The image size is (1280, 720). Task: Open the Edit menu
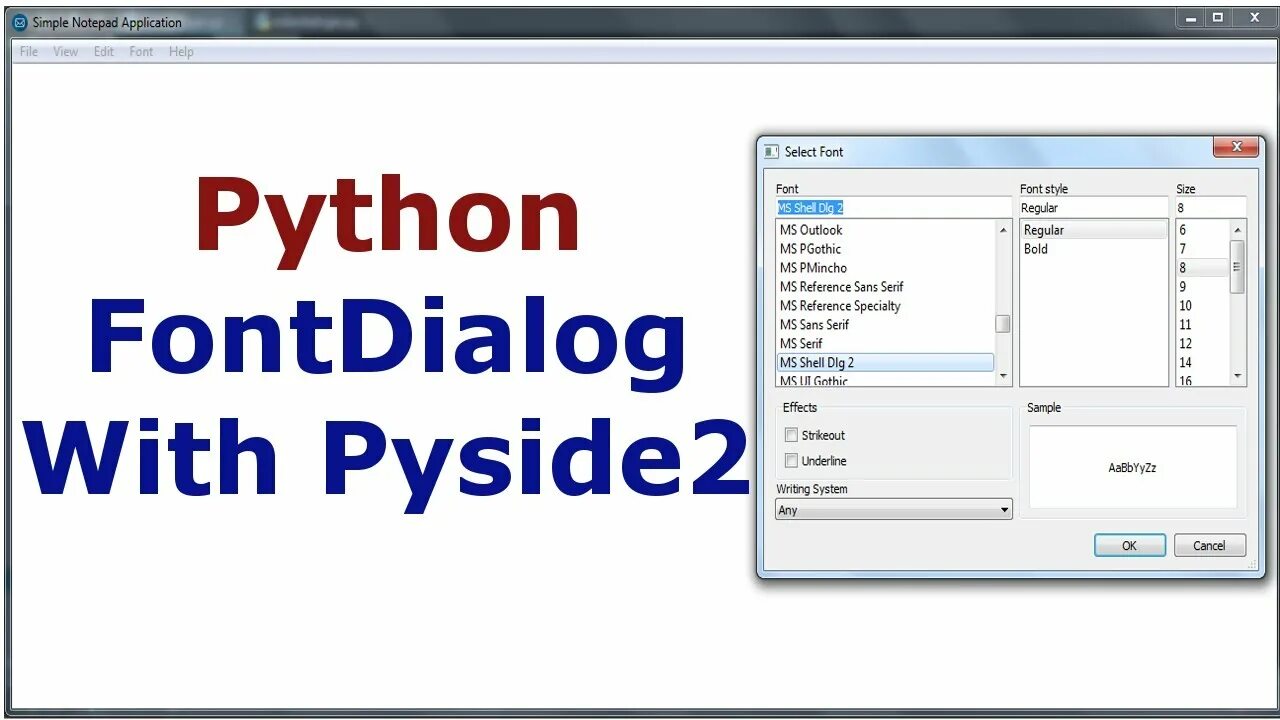(104, 52)
